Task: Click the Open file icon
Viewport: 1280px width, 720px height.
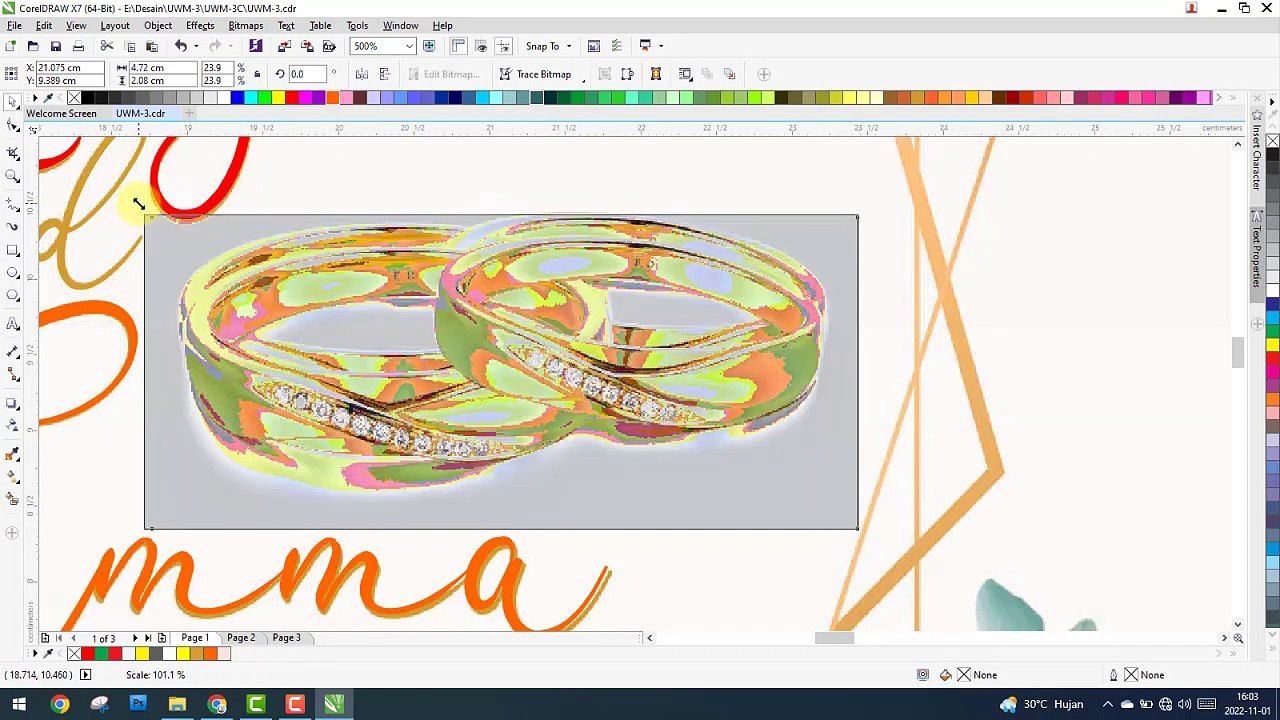Action: coord(33,46)
